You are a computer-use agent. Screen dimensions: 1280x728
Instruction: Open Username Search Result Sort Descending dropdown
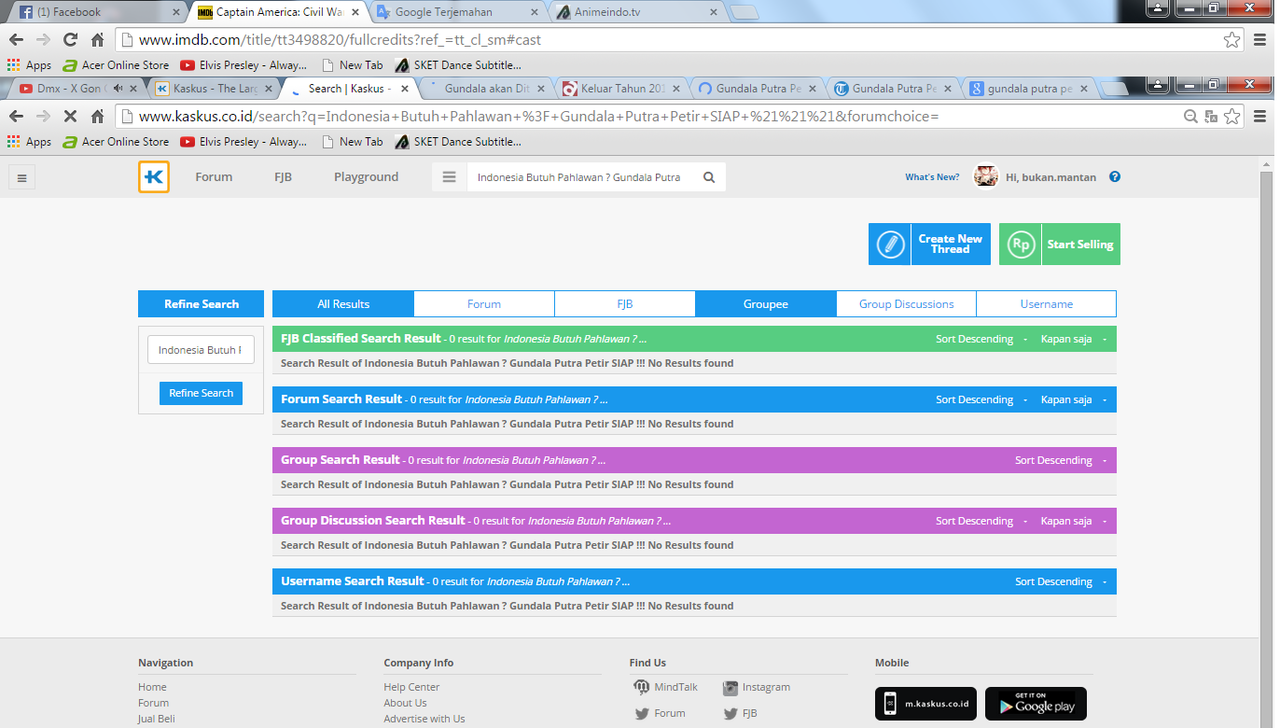point(1060,582)
